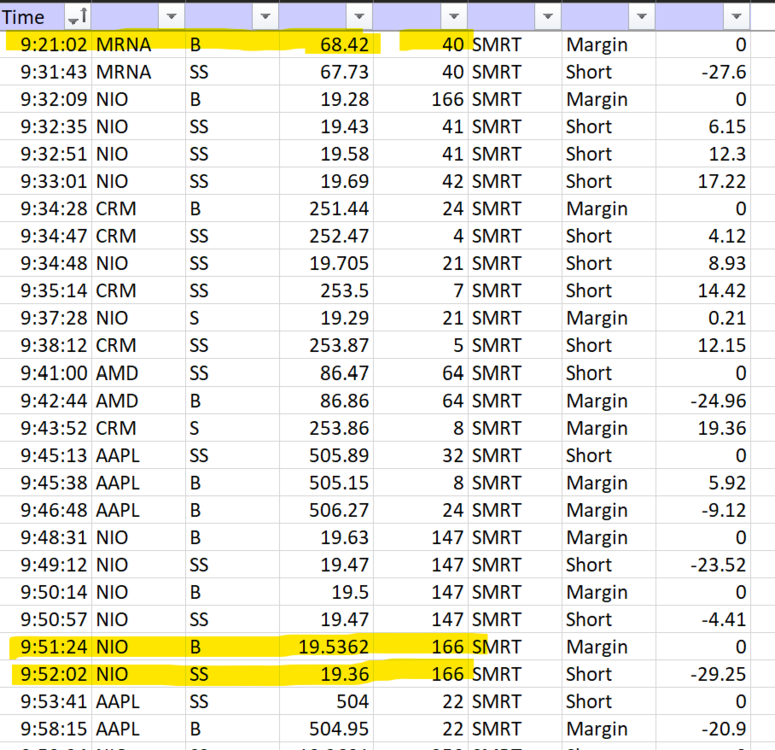
Task: Click quantity 64 in the 9:42:44 row
Action: tap(421, 401)
